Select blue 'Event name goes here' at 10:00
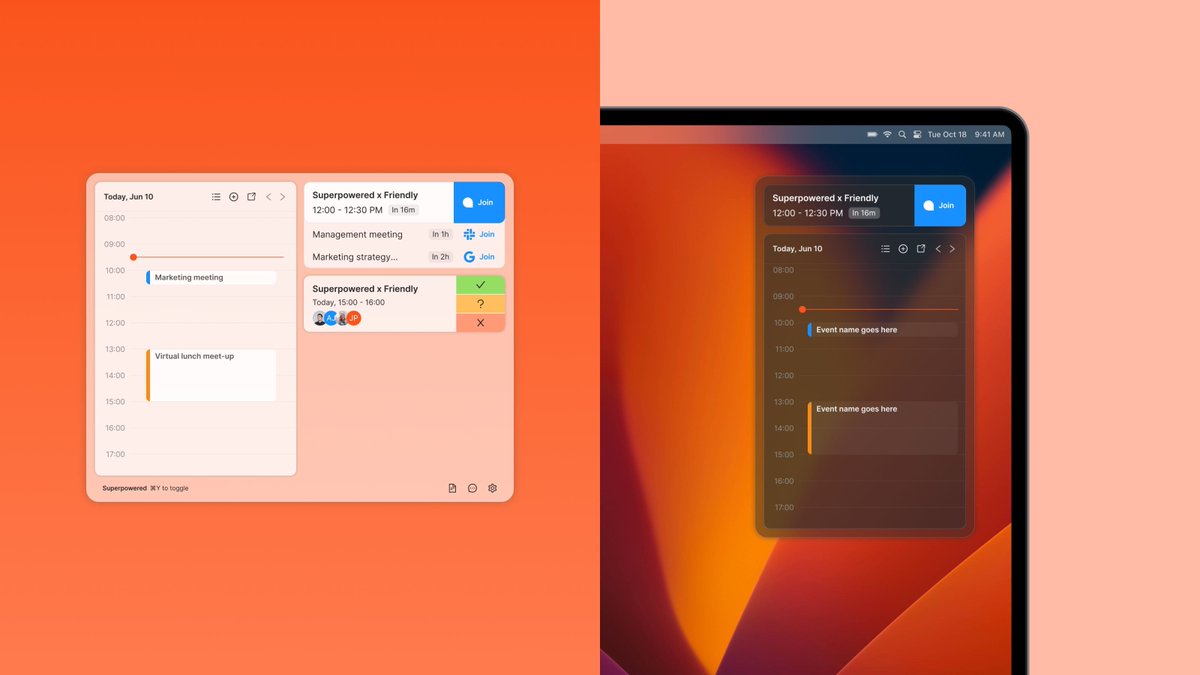This screenshot has width=1200, height=675. [883, 329]
